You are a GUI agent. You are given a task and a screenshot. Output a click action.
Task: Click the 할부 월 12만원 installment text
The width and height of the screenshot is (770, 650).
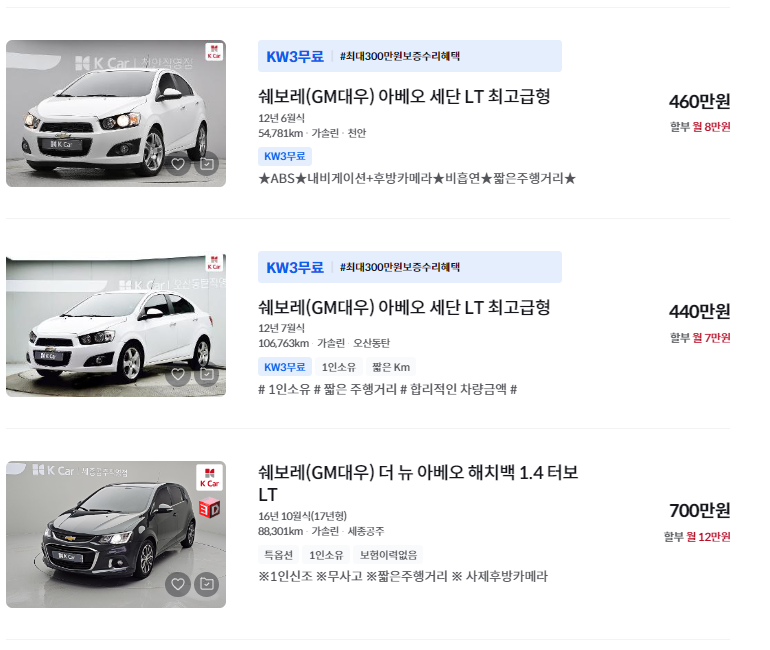[x=697, y=537]
